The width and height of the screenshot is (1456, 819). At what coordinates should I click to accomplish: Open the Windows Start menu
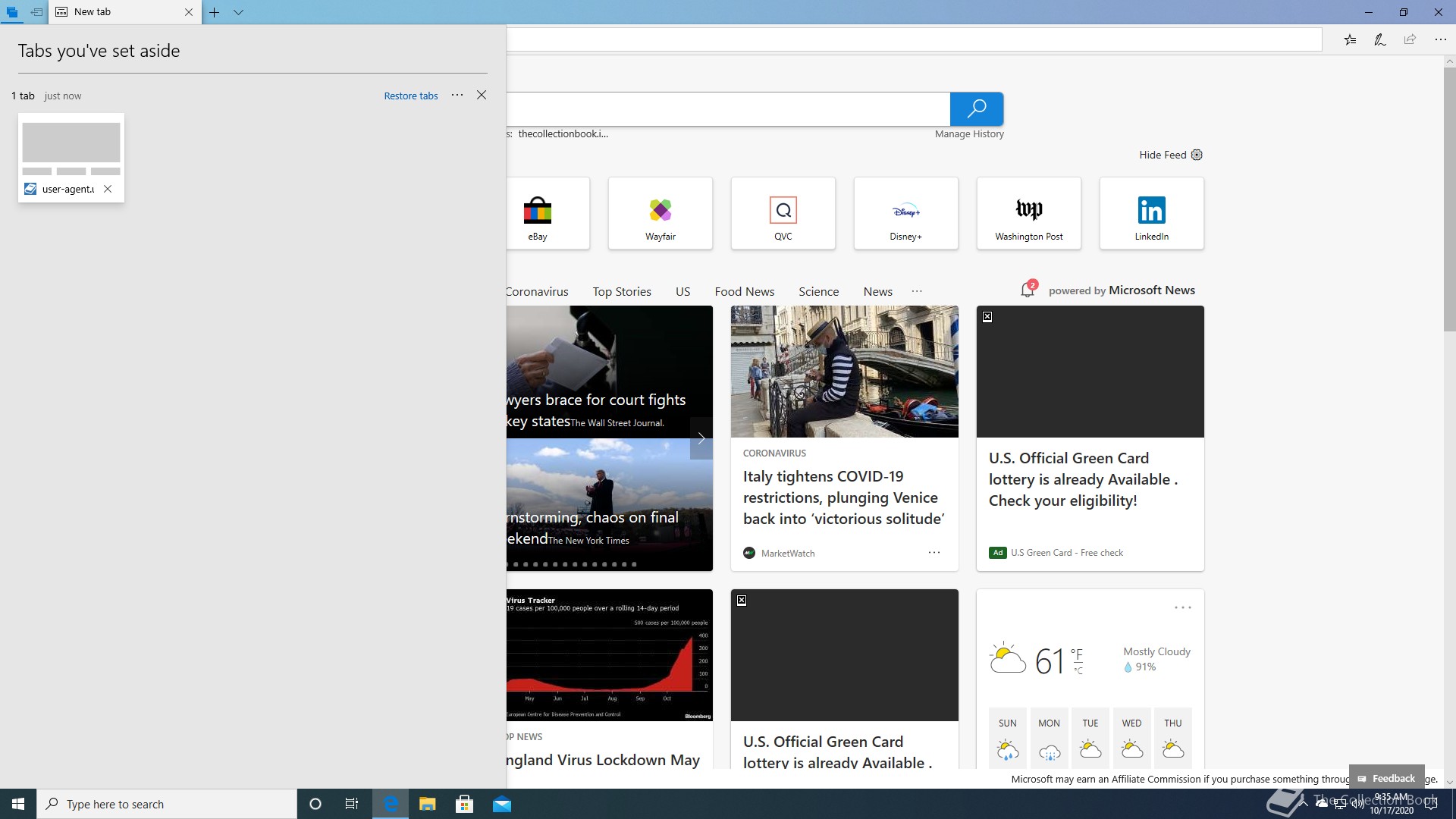[x=18, y=804]
